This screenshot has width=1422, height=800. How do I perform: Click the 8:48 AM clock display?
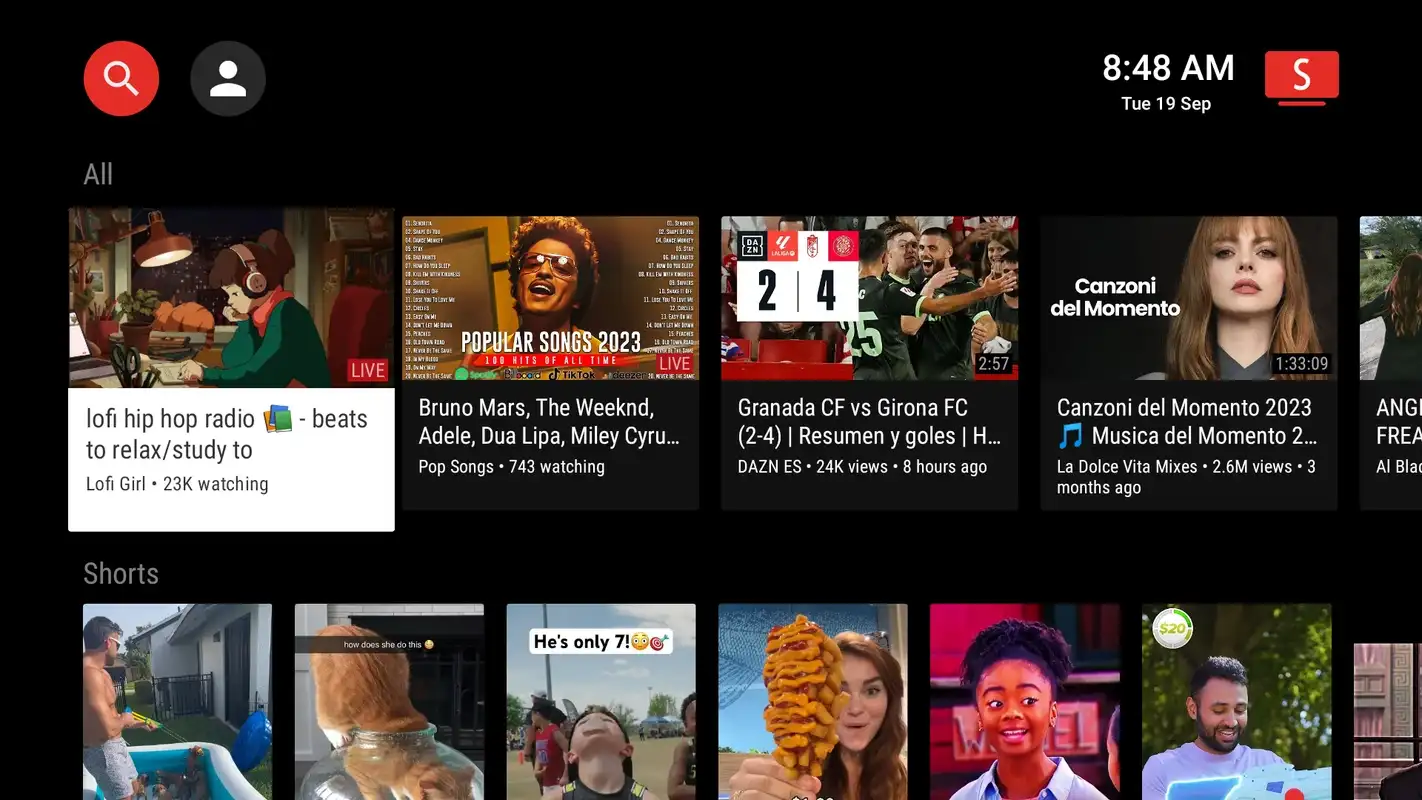tap(1167, 69)
